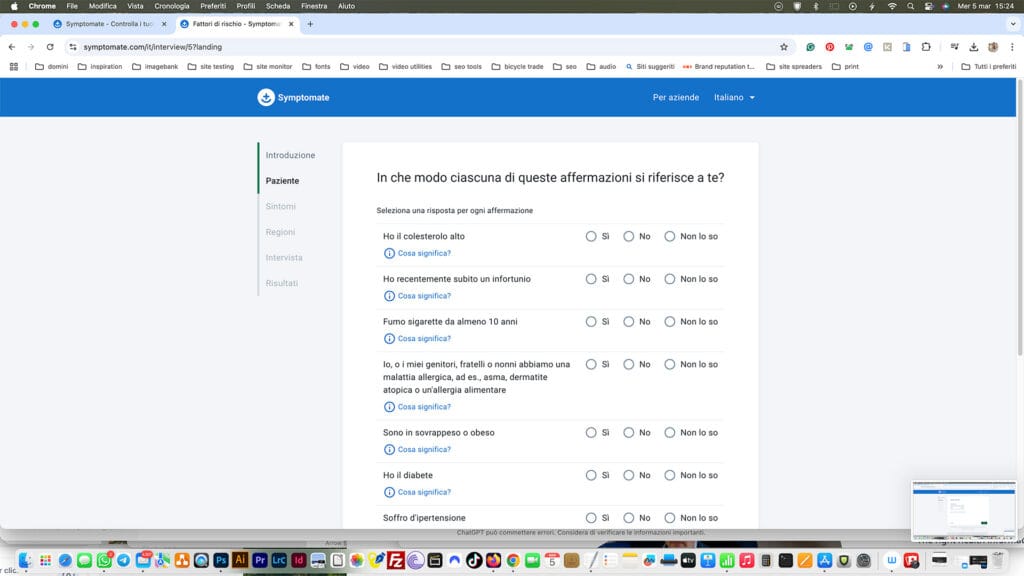Open the Chrome three-dot menu
The height and width of the screenshot is (576, 1024).
[x=1011, y=47]
